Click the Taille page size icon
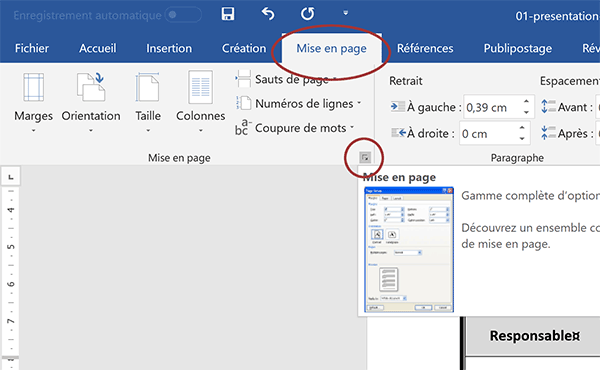This screenshot has width=600, height=370. point(147,87)
